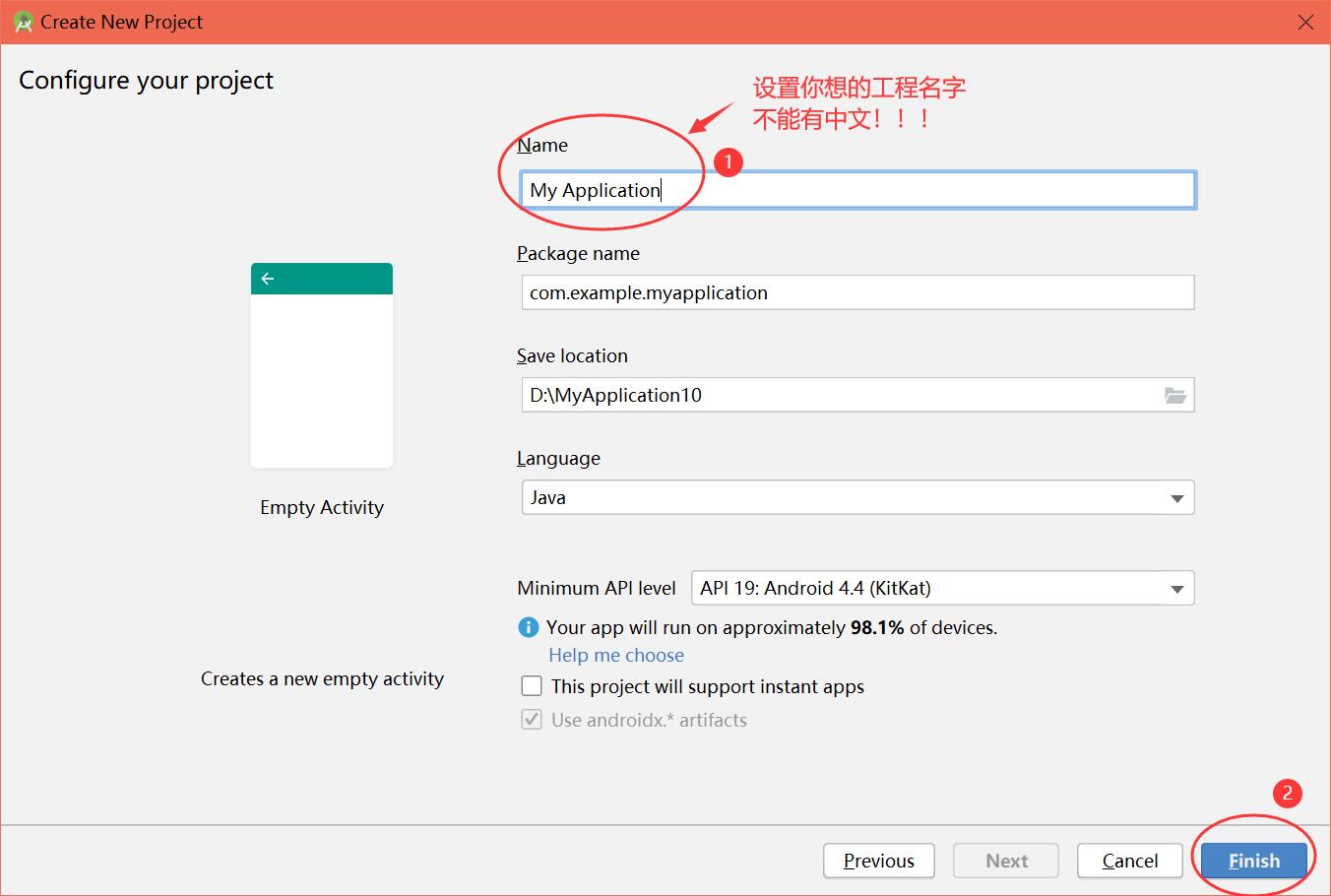The image size is (1331, 896).
Task: Expand the Minimum API level dropdown
Action: tap(943, 588)
